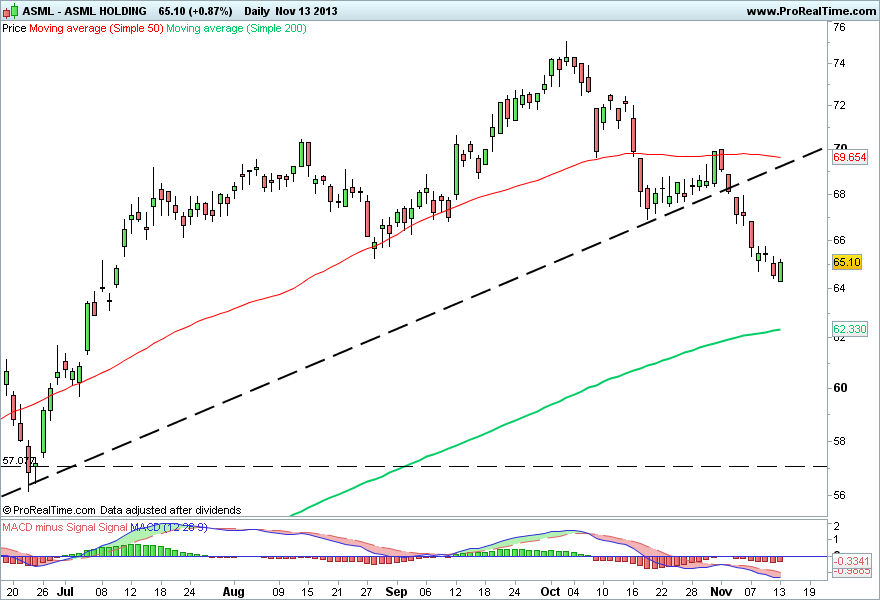Screen dimensions: 880x600
Task: Click the 76 price axis label
Action: tap(839, 27)
